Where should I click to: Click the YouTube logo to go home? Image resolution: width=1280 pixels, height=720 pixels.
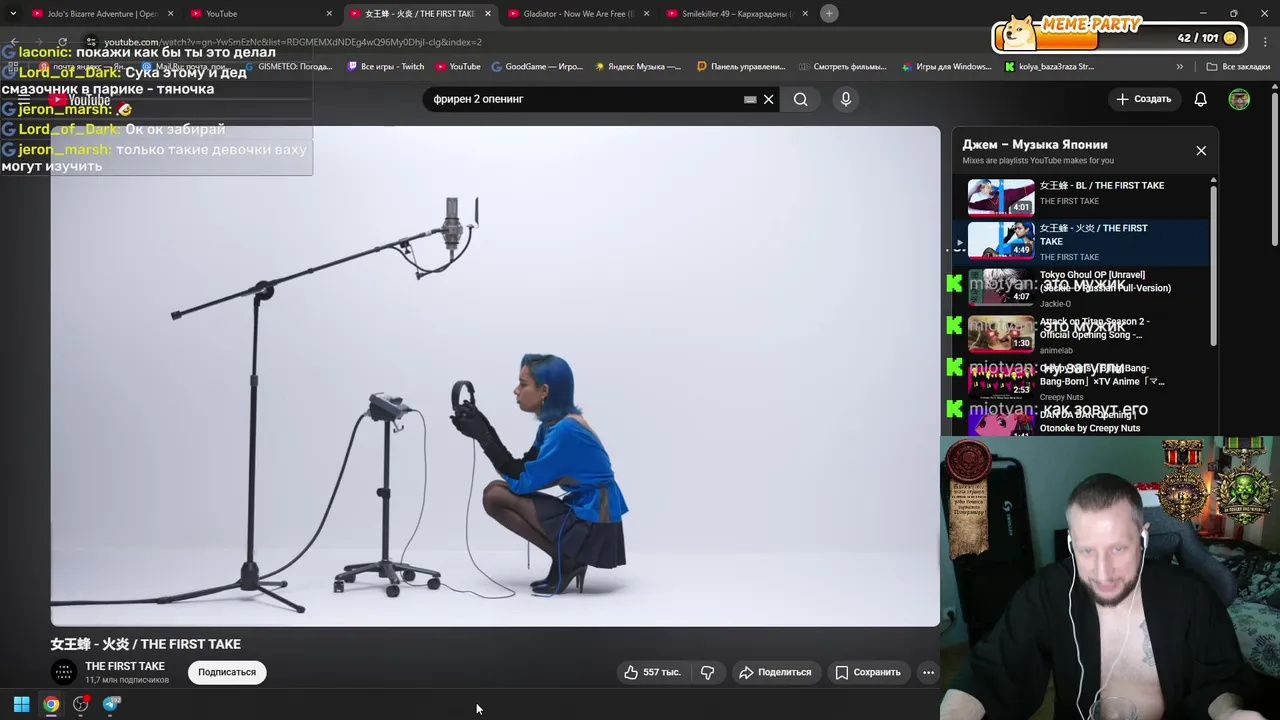[x=82, y=100]
